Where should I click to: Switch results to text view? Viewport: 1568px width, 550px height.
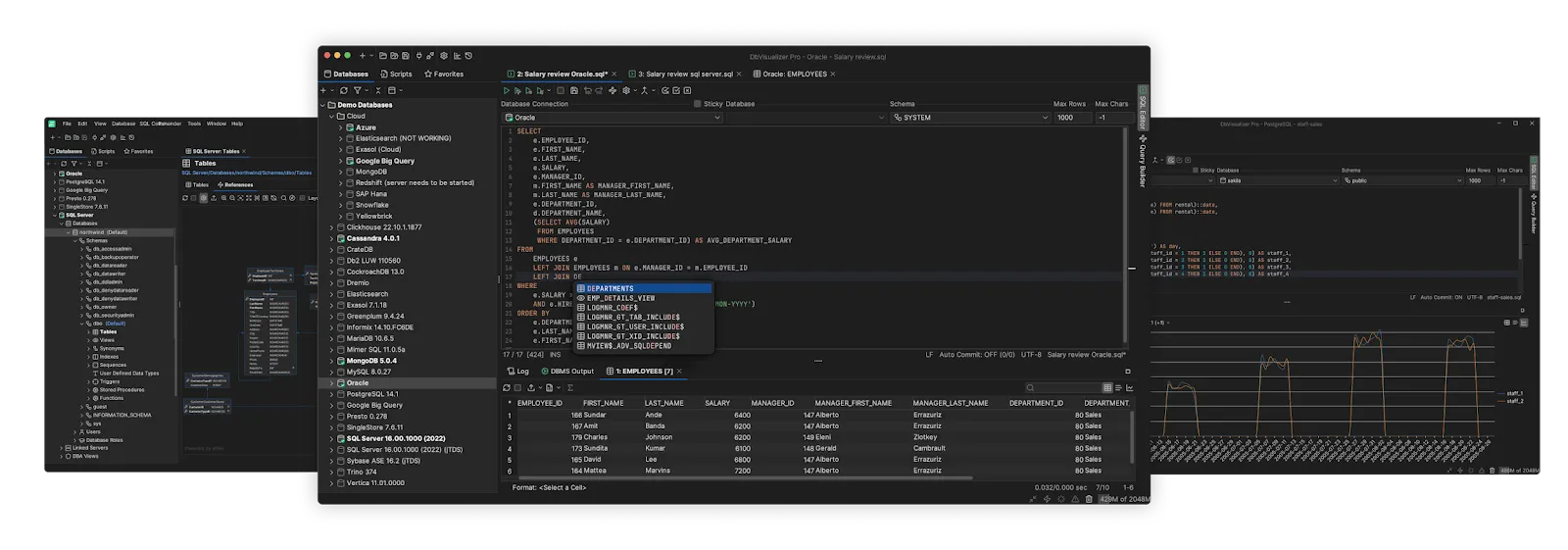pyautogui.click(x=1118, y=387)
